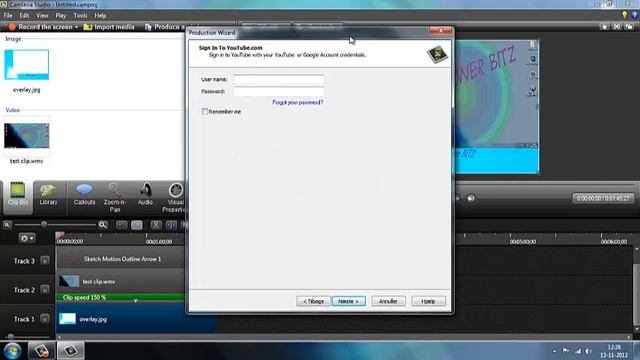640x360 pixels.
Task: Click the Action Center flag in the tray
Action: (x=566, y=351)
